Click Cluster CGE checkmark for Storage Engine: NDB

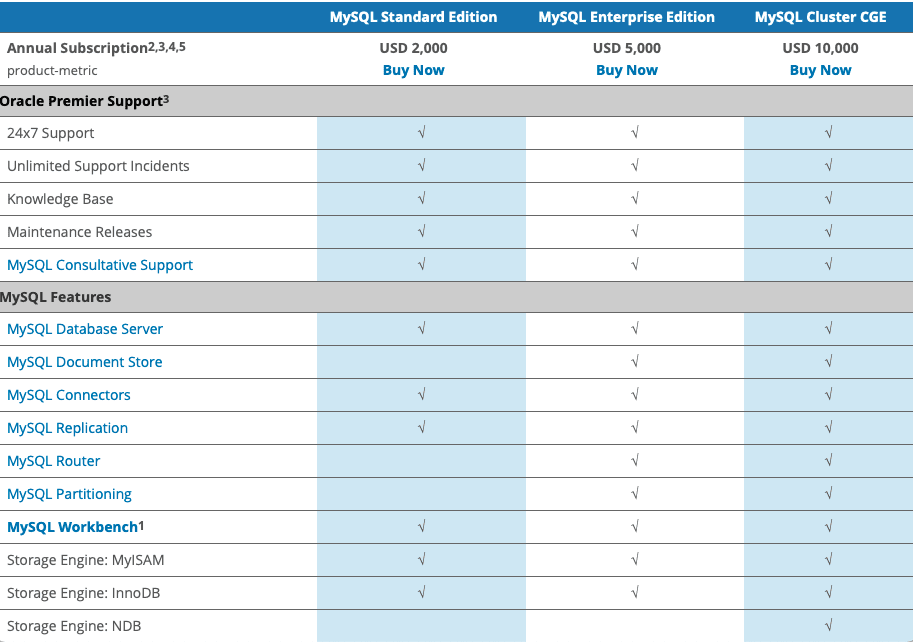tap(829, 626)
